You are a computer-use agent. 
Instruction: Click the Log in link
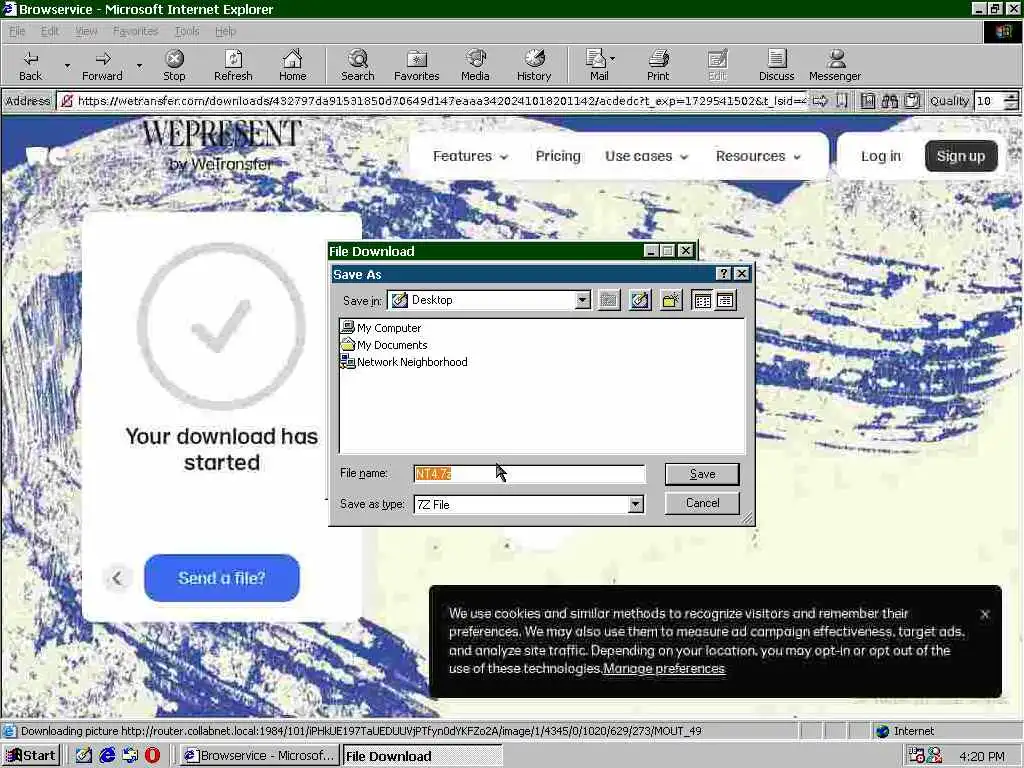click(x=880, y=156)
